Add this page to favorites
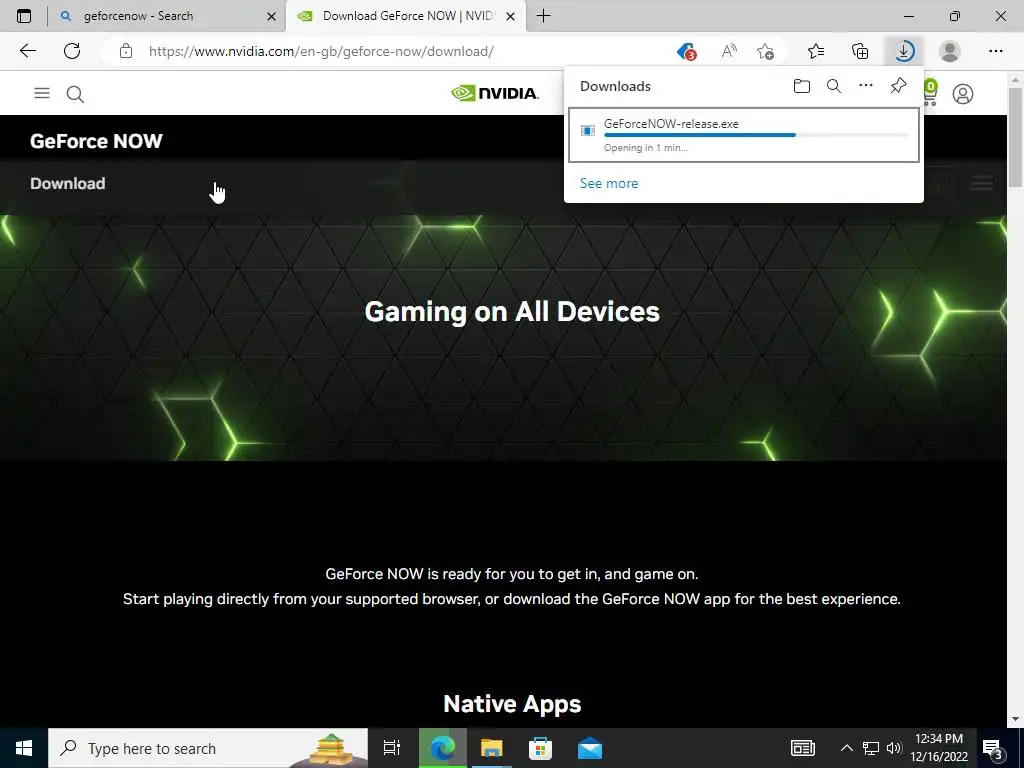Viewport: 1024px width, 768px height. pos(765,51)
